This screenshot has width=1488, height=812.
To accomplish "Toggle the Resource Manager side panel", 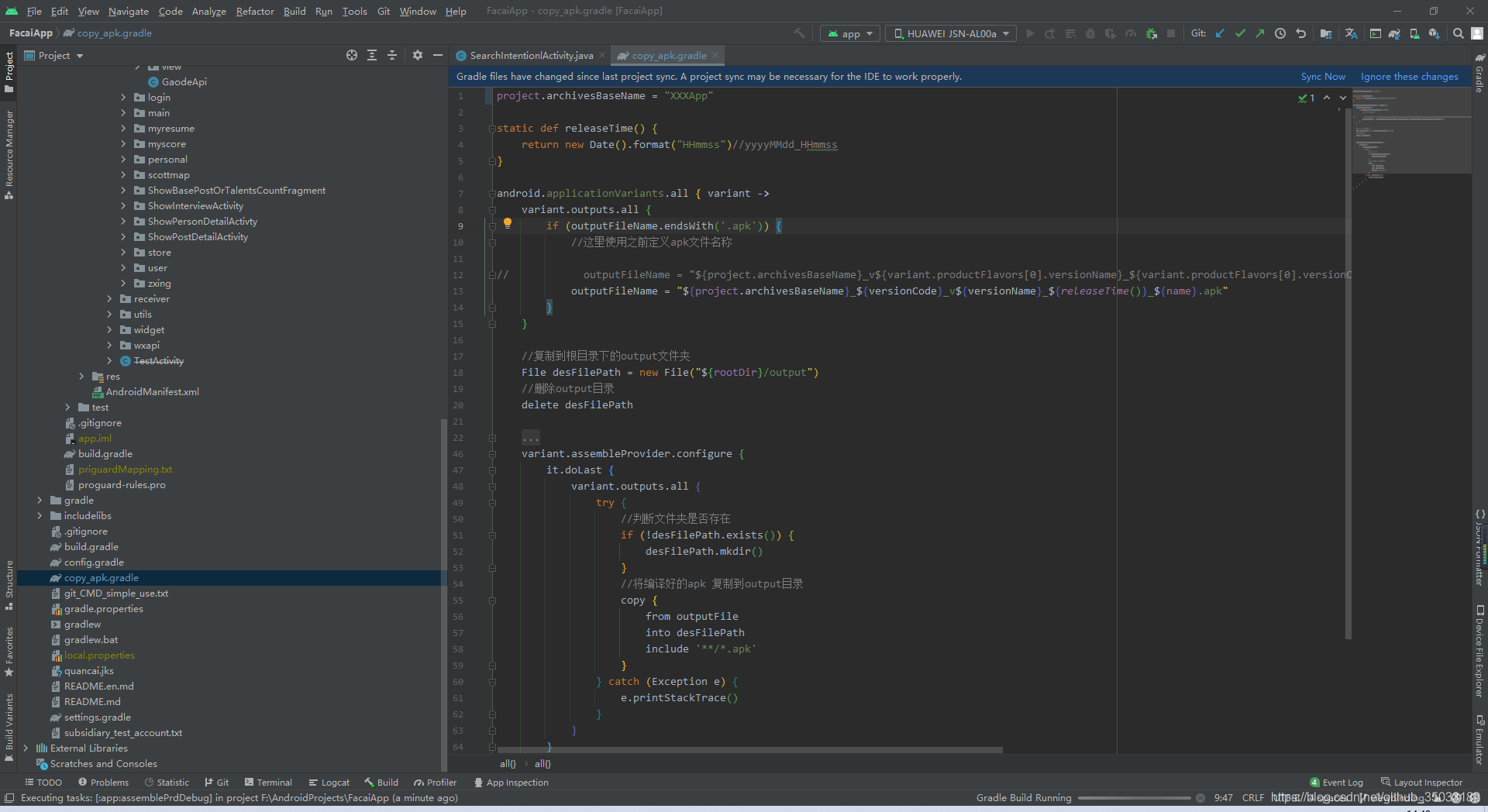I will (x=9, y=154).
